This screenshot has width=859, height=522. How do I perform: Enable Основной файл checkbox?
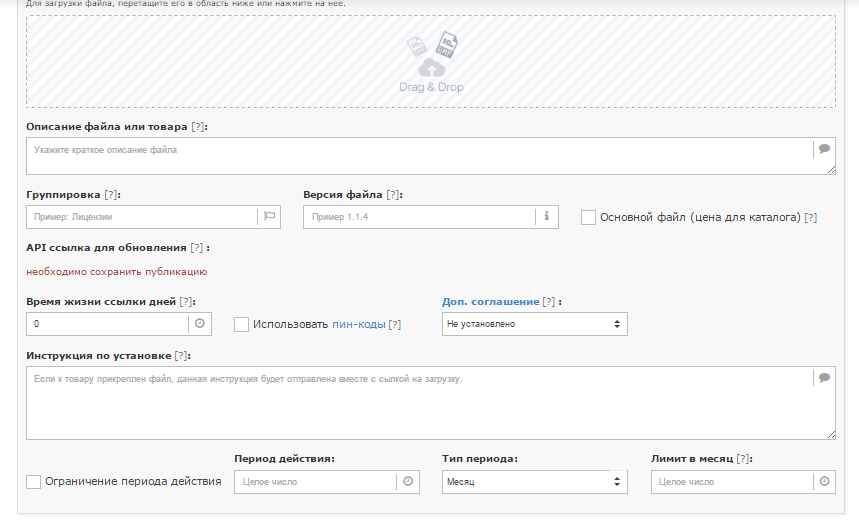pyautogui.click(x=588, y=217)
